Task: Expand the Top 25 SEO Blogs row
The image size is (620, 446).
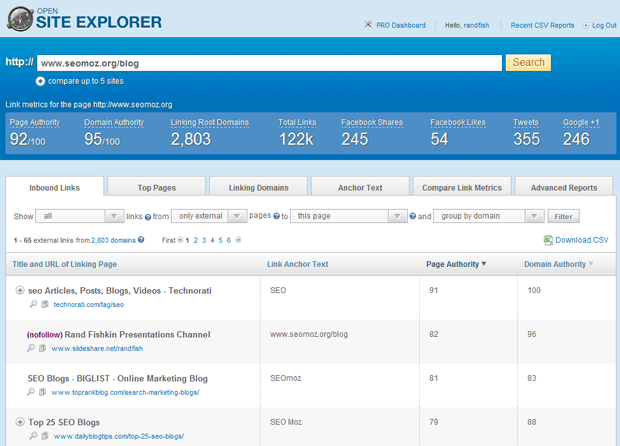Action: pyautogui.click(x=20, y=422)
